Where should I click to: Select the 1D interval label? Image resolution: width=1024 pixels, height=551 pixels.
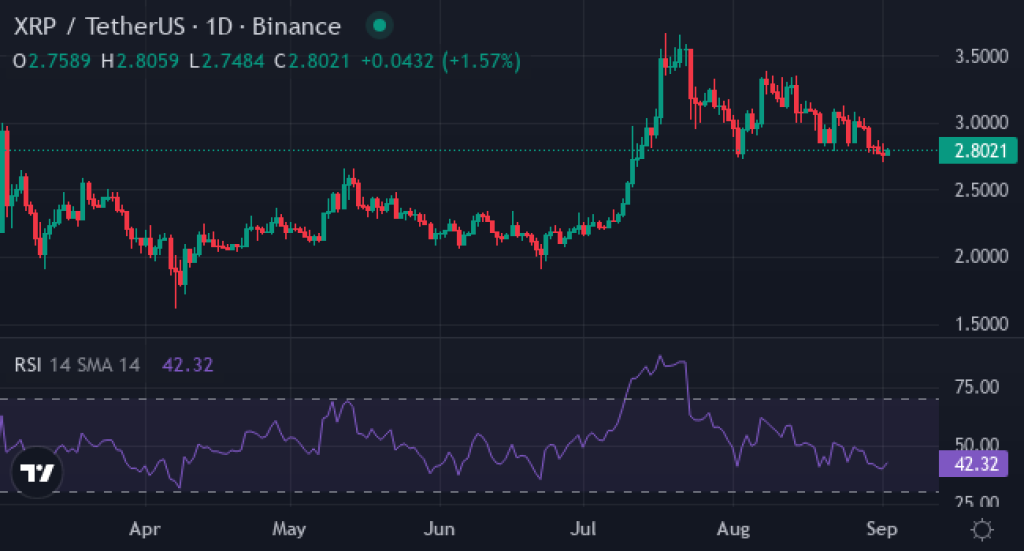click(219, 27)
